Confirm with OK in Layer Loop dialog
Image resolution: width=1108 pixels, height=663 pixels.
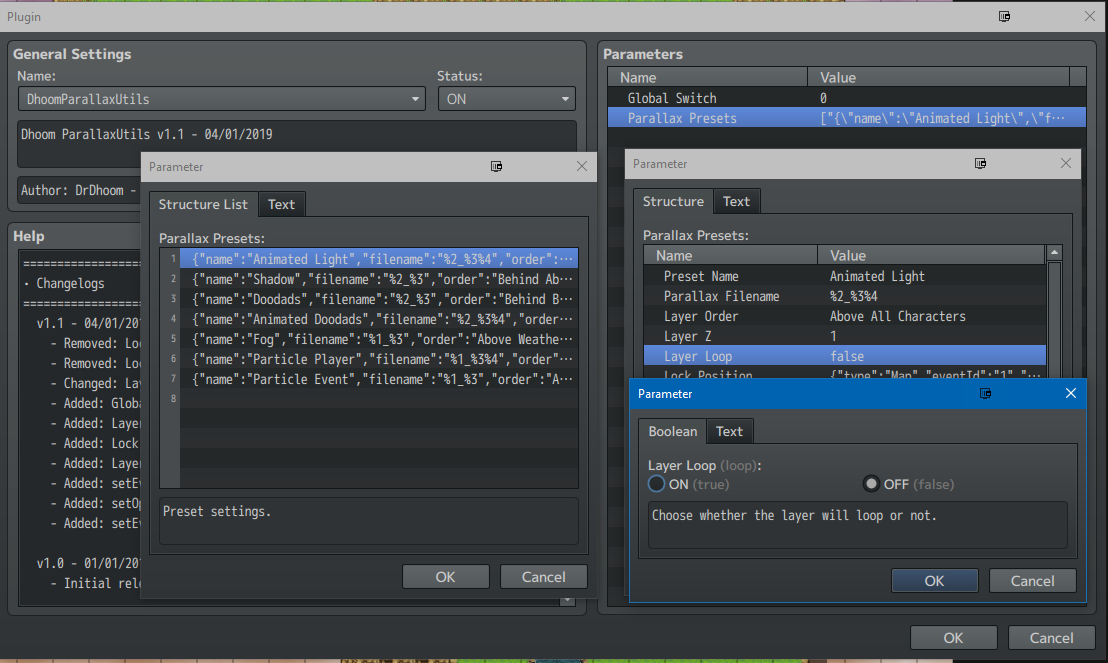coord(935,581)
